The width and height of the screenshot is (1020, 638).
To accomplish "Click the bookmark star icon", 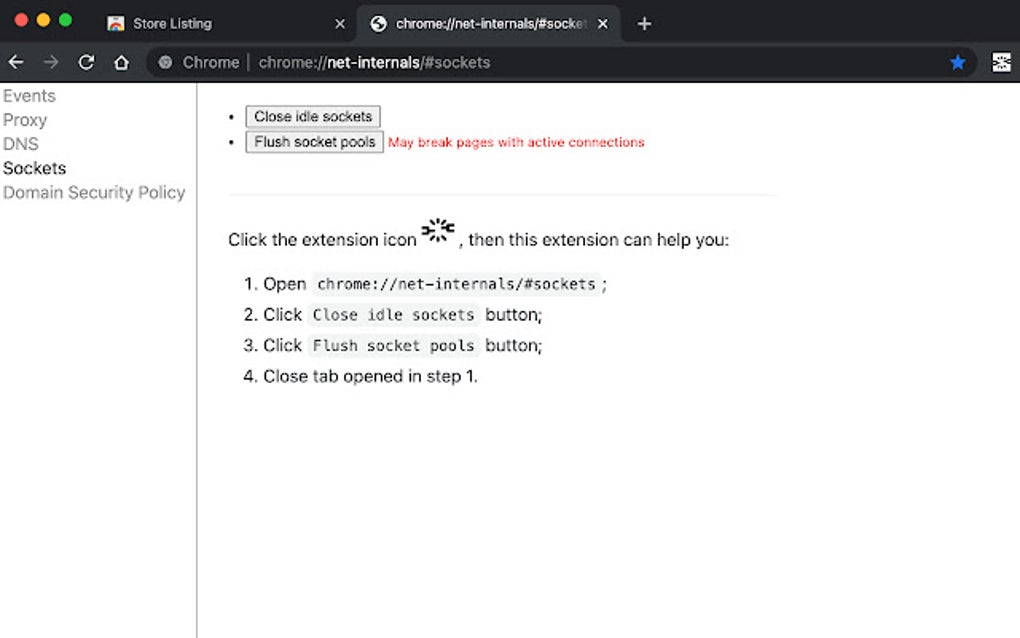I will coord(958,62).
